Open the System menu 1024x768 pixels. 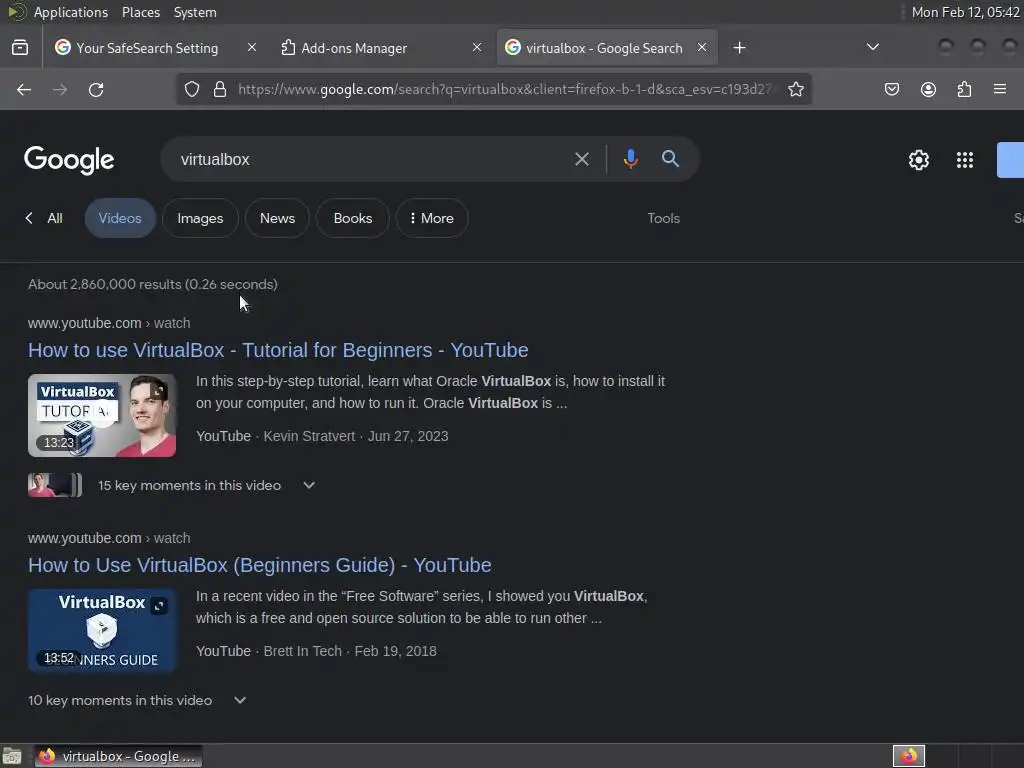(x=195, y=12)
